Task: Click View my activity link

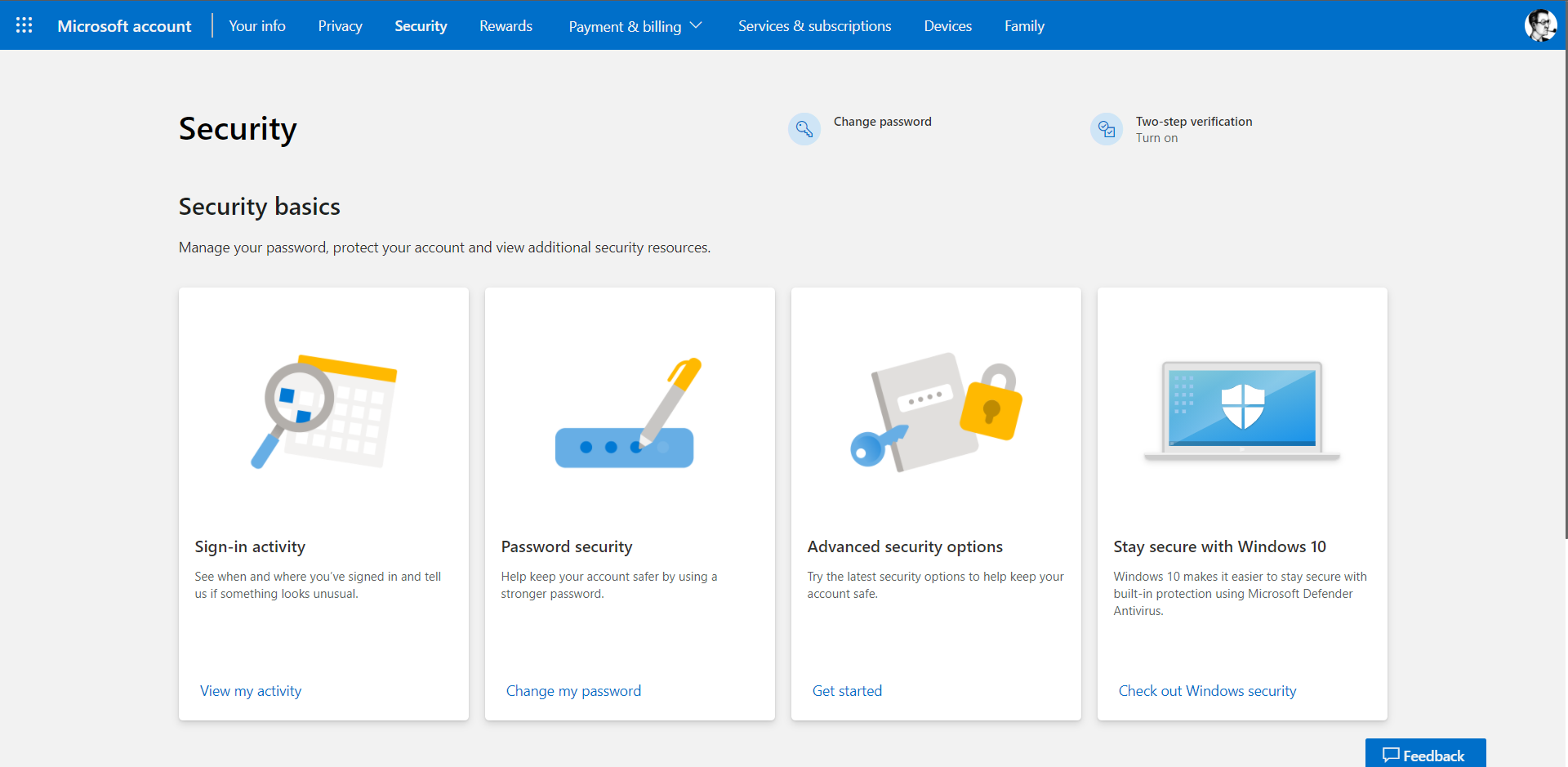Action: pyautogui.click(x=251, y=691)
